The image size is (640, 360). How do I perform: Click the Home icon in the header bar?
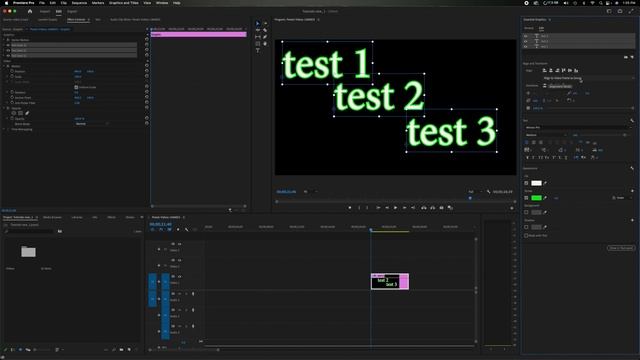pos(30,11)
